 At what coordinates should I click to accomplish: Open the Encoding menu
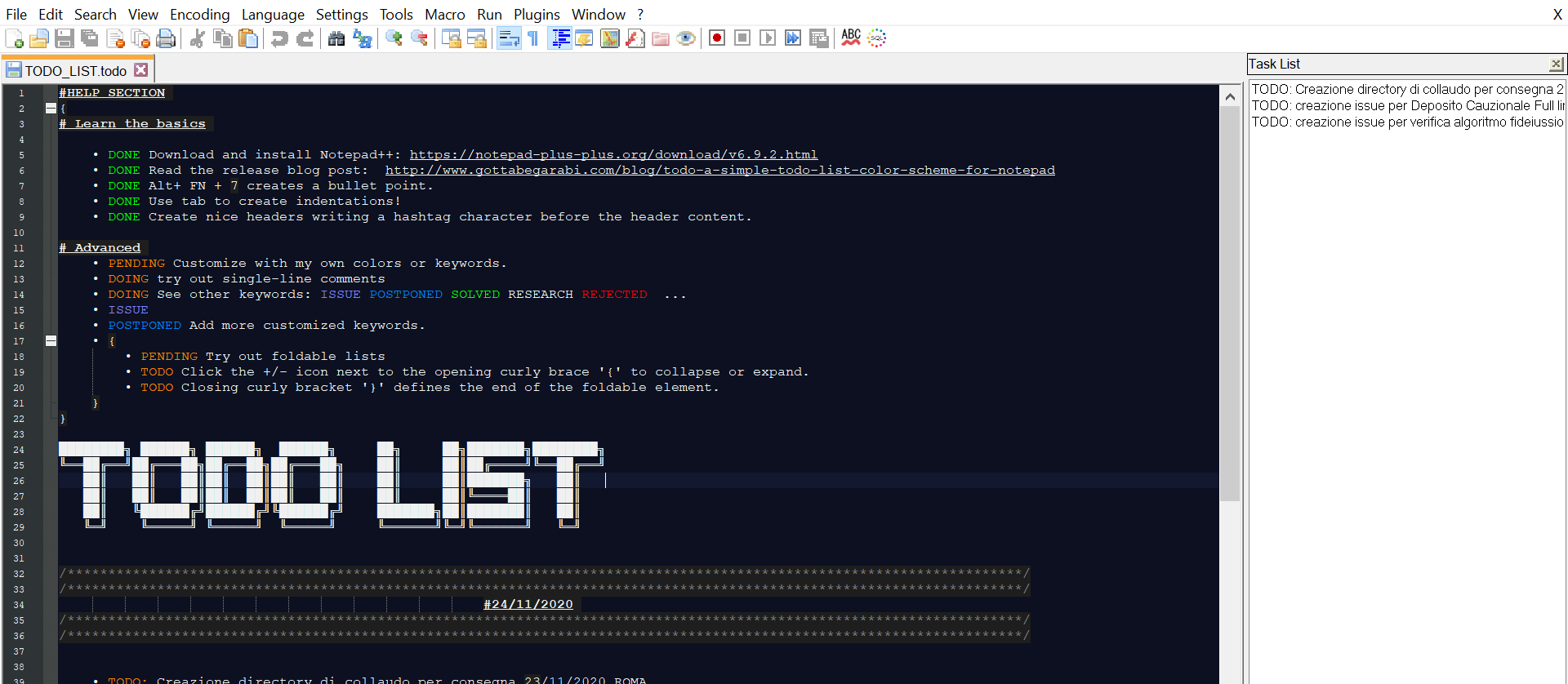[x=200, y=14]
